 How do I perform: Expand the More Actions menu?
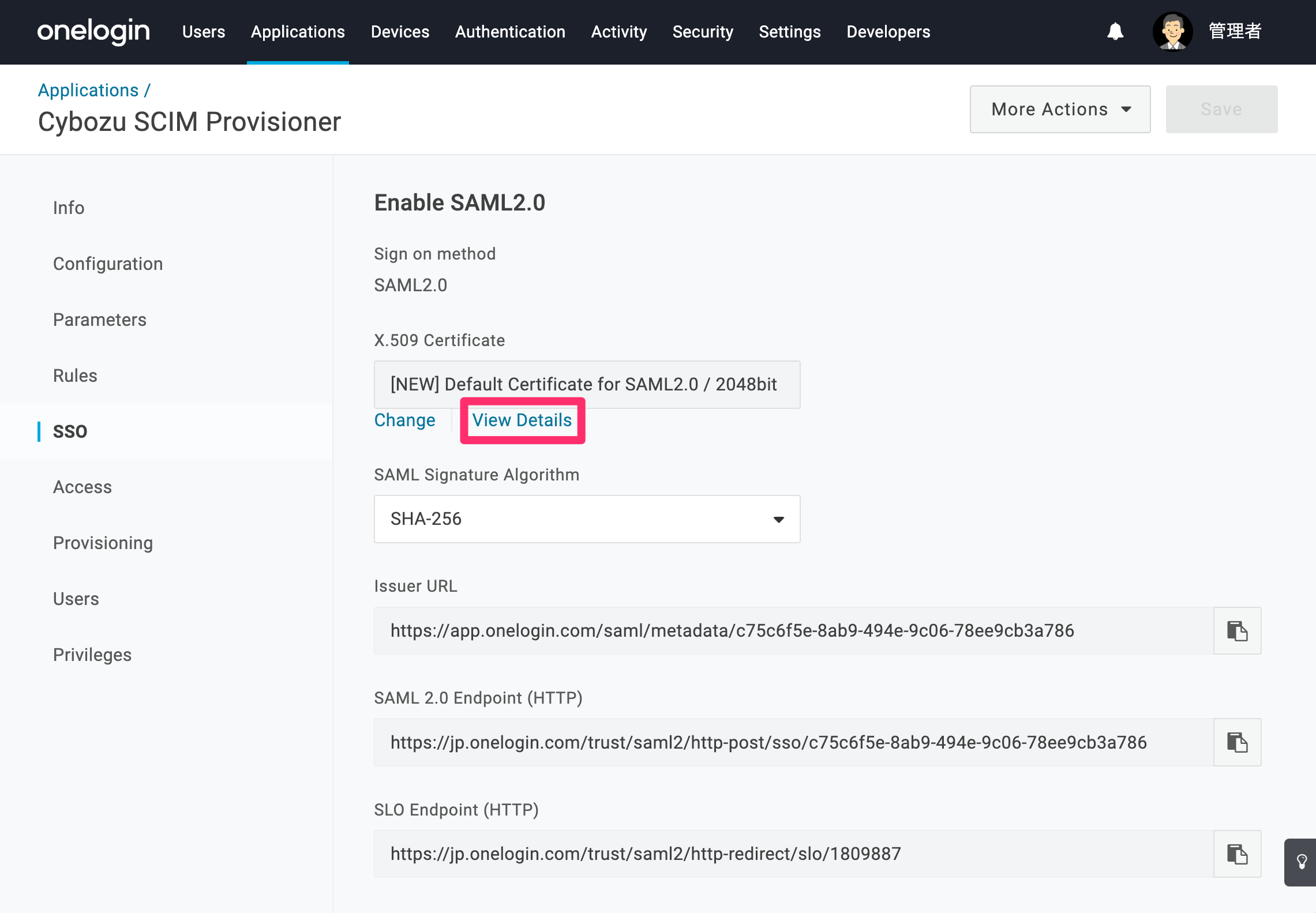pyautogui.click(x=1060, y=110)
